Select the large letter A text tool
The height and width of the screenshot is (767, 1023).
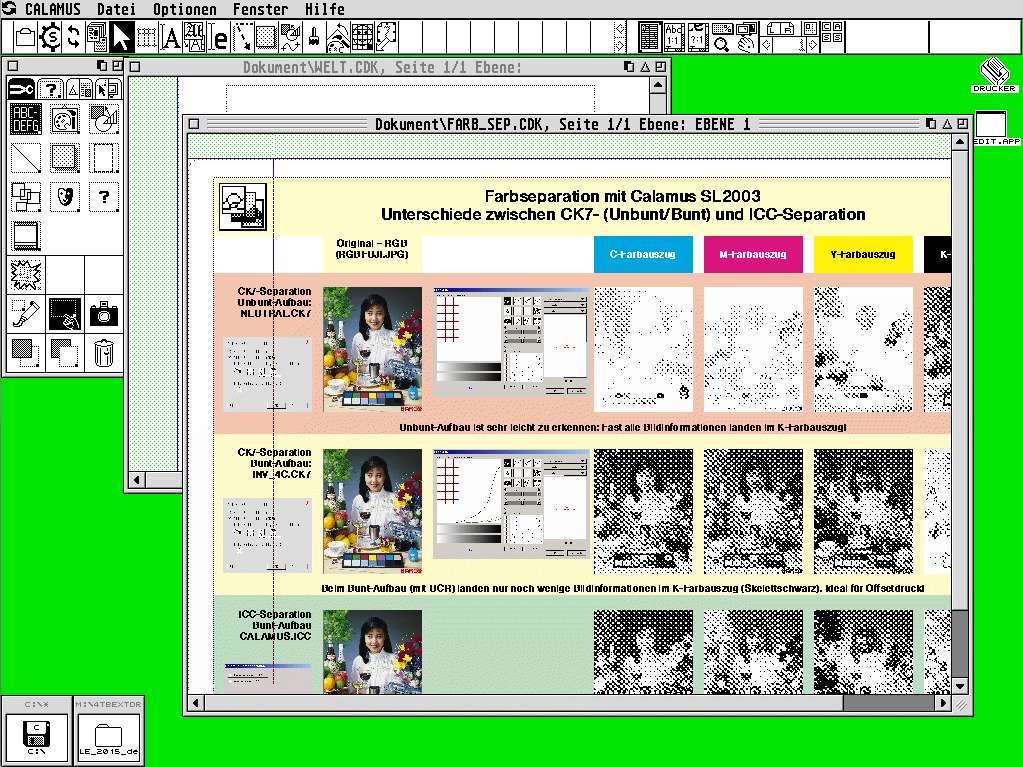[171, 38]
